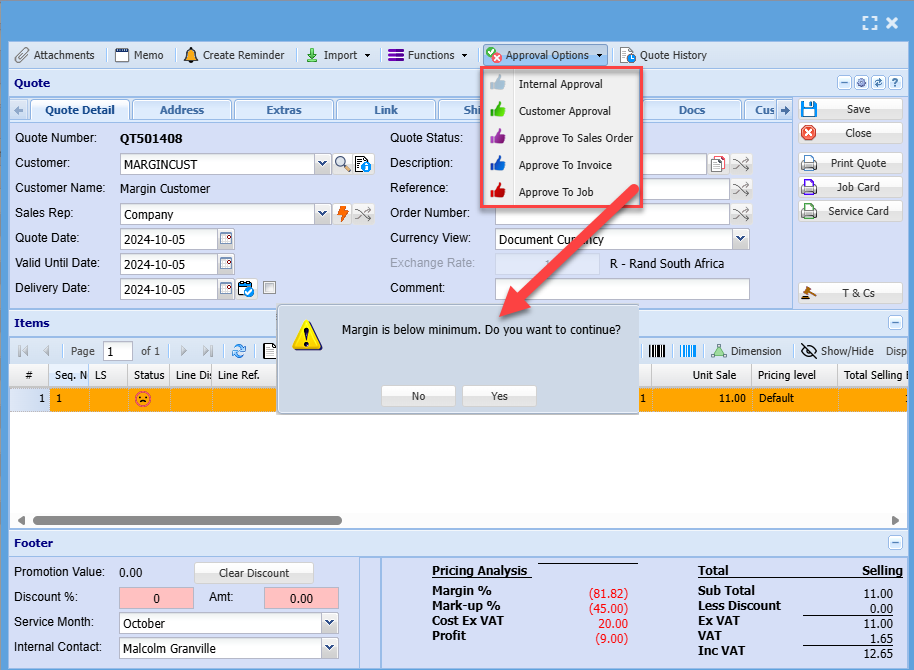914x670 pixels.
Task: Open the Currency View dropdown
Action: point(740,239)
